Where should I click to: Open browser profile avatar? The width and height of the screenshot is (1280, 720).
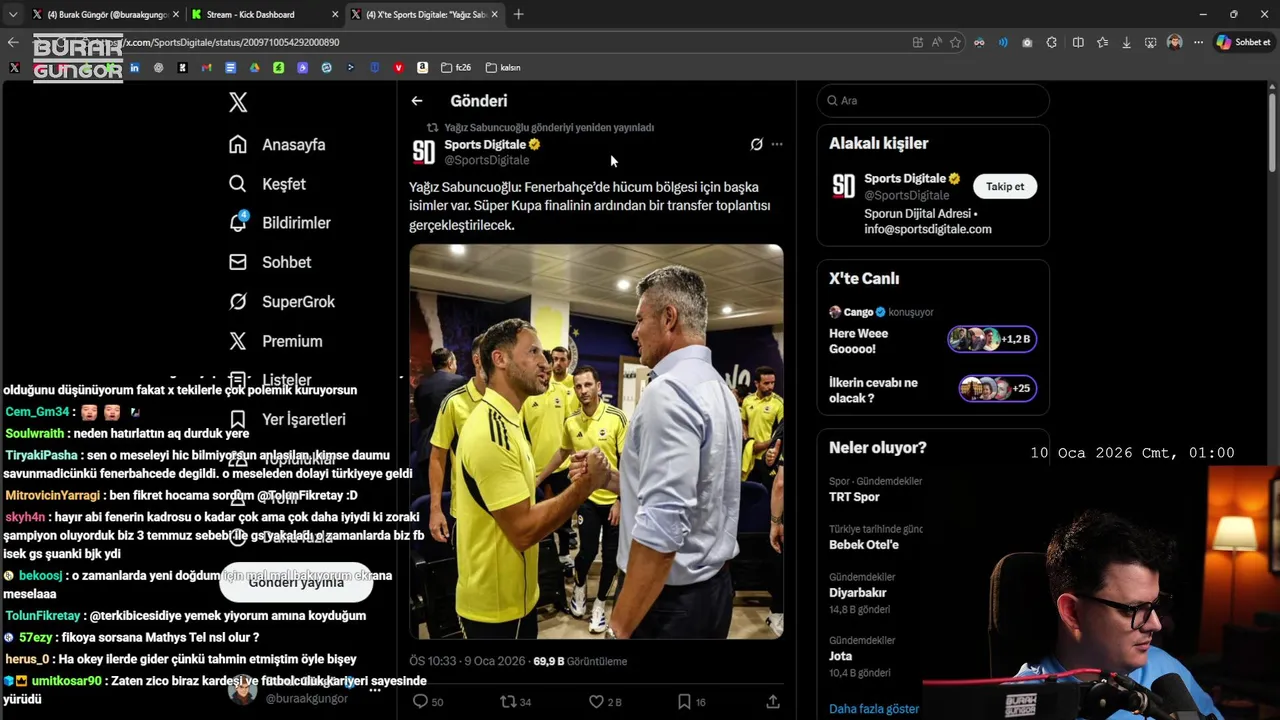1174,42
